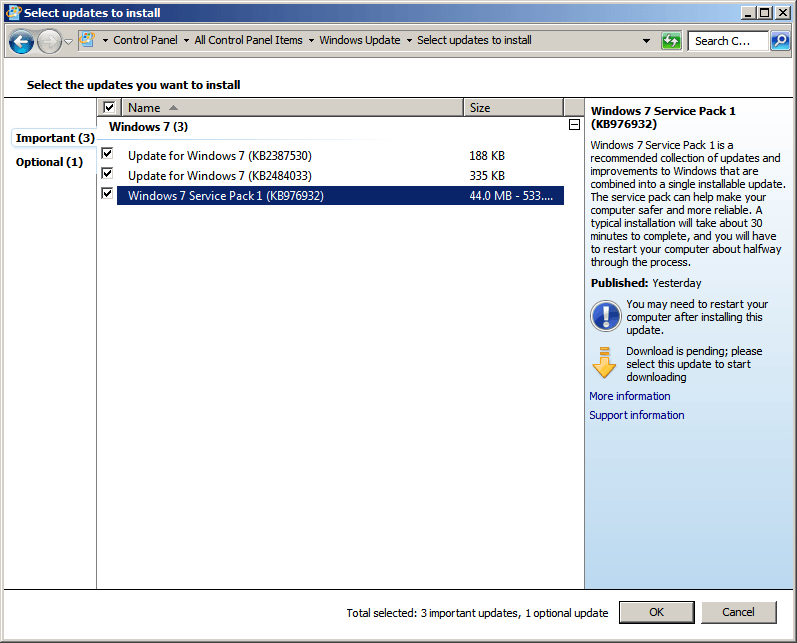The width and height of the screenshot is (797, 643).
Task: Toggle the Windows 7 Service Pack 1 checkbox
Action: (107, 194)
